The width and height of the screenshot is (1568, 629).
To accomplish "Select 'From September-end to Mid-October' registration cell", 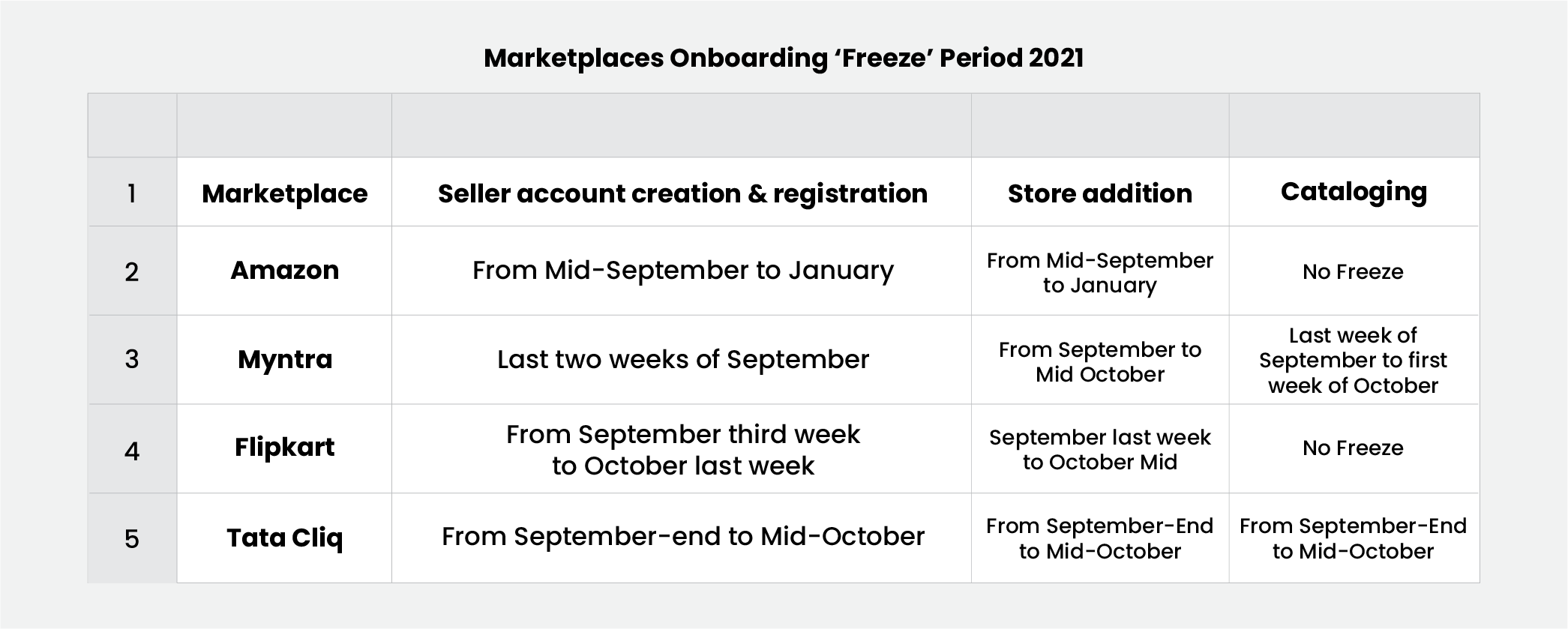I will tap(682, 538).
